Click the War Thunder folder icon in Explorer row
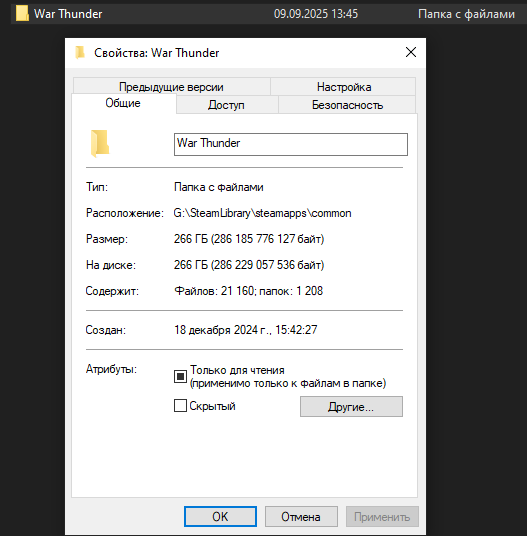The height and width of the screenshot is (536, 527). pyautogui.click(x=22, y=14)
